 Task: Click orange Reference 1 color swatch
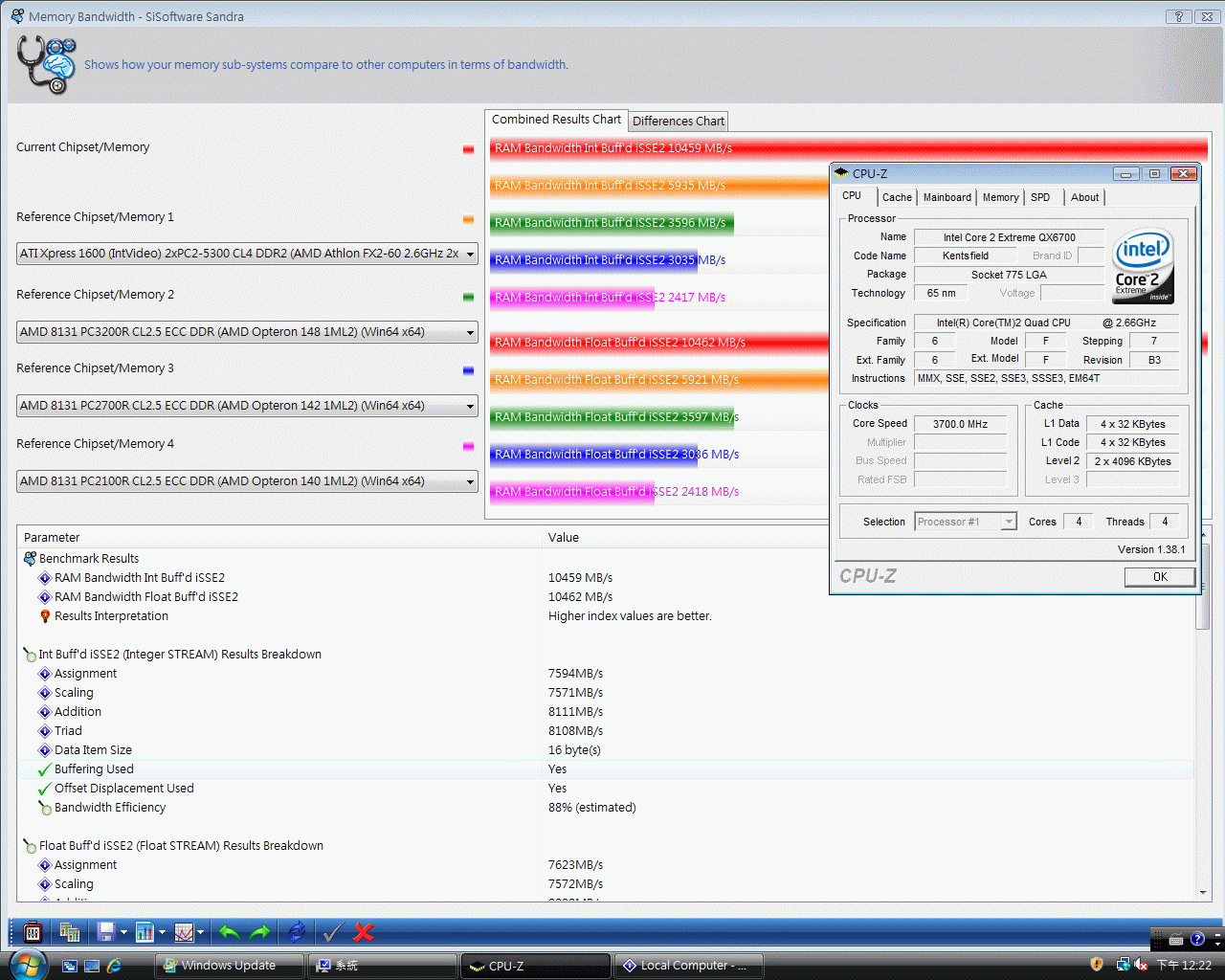click(468, 219)
